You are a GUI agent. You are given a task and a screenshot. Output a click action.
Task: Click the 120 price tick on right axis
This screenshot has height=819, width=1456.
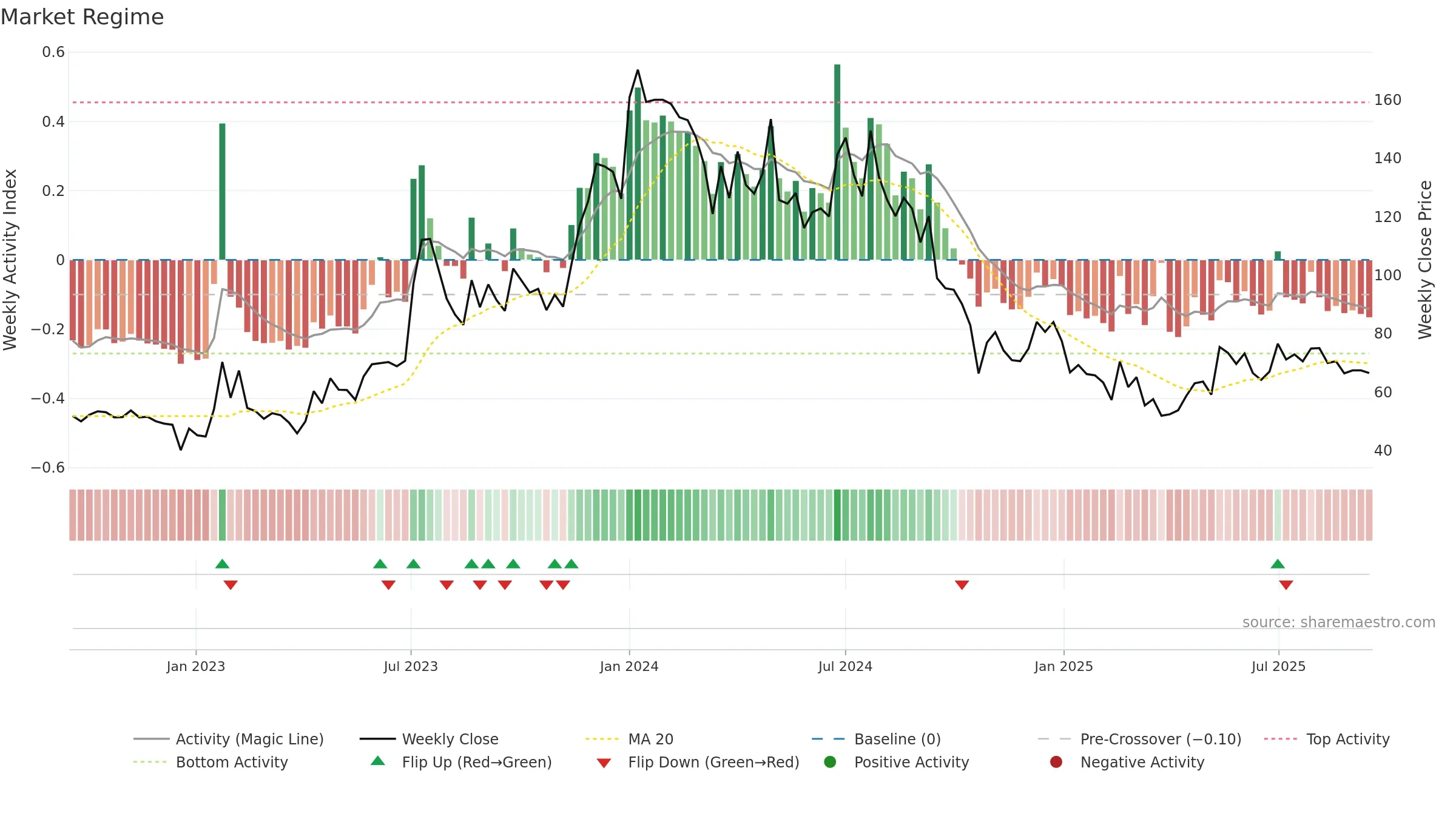1388,217
